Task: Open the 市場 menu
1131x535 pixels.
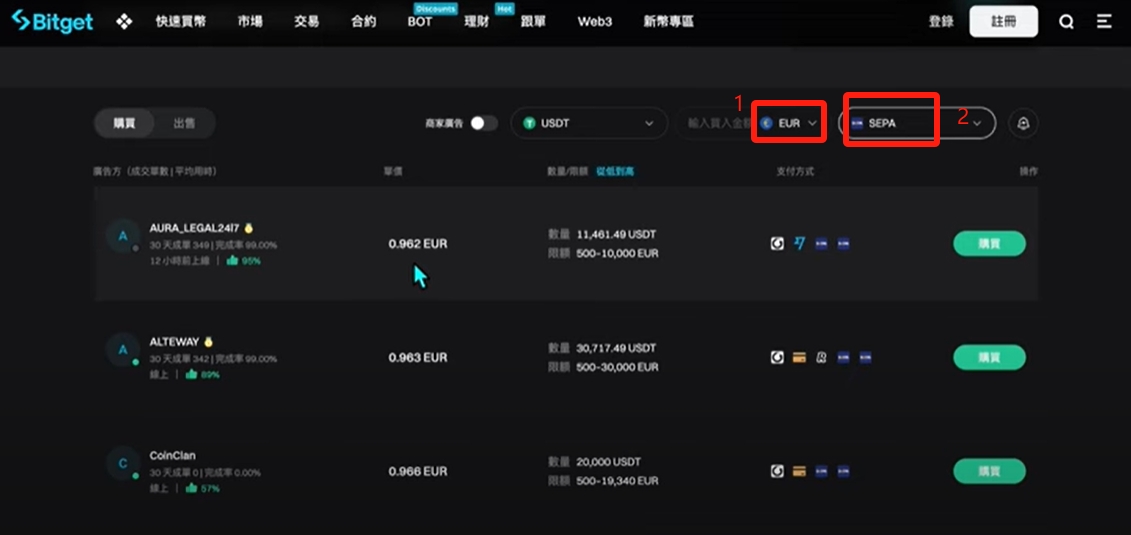Action: click(250, 22)
